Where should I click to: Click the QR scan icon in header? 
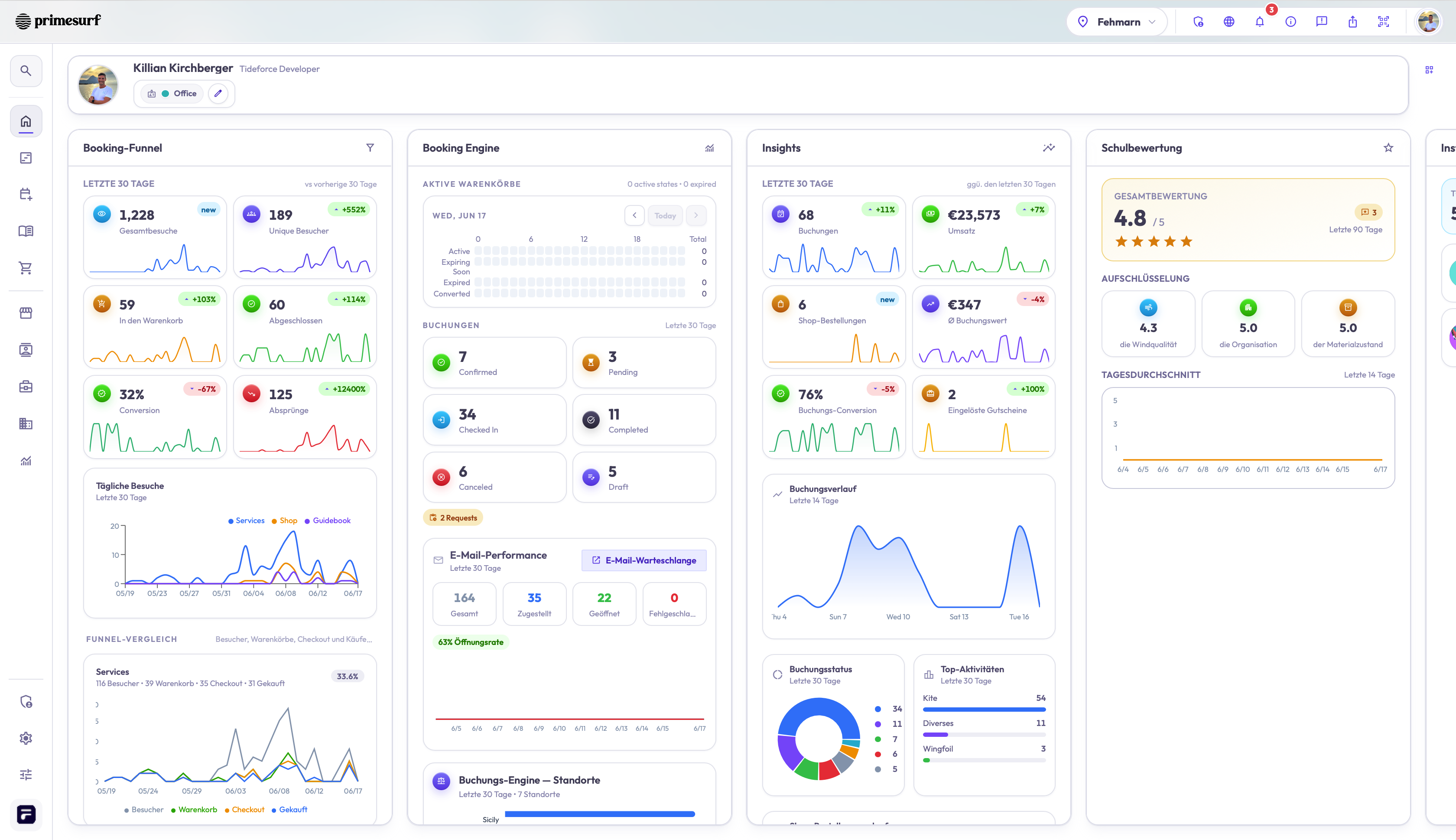1383,22
